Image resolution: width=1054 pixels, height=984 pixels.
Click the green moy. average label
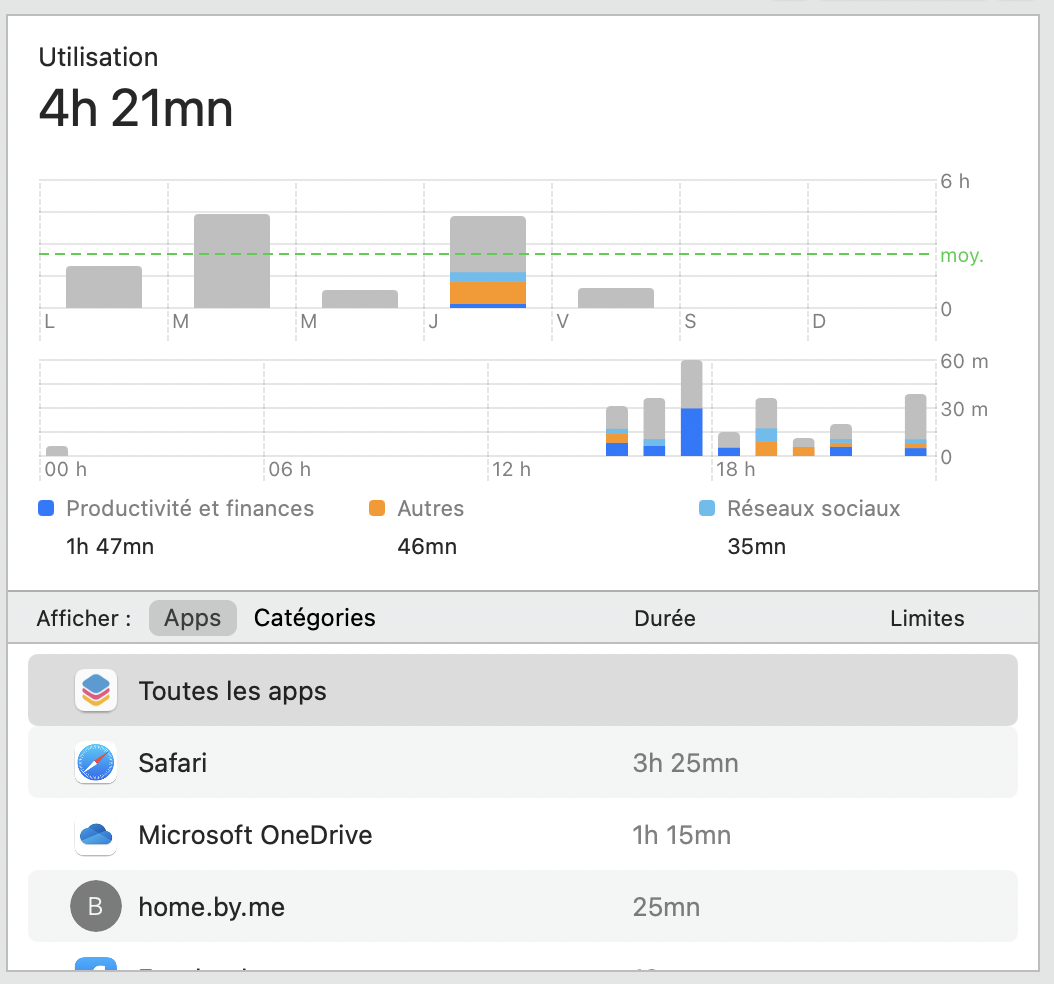coord(961,256)
